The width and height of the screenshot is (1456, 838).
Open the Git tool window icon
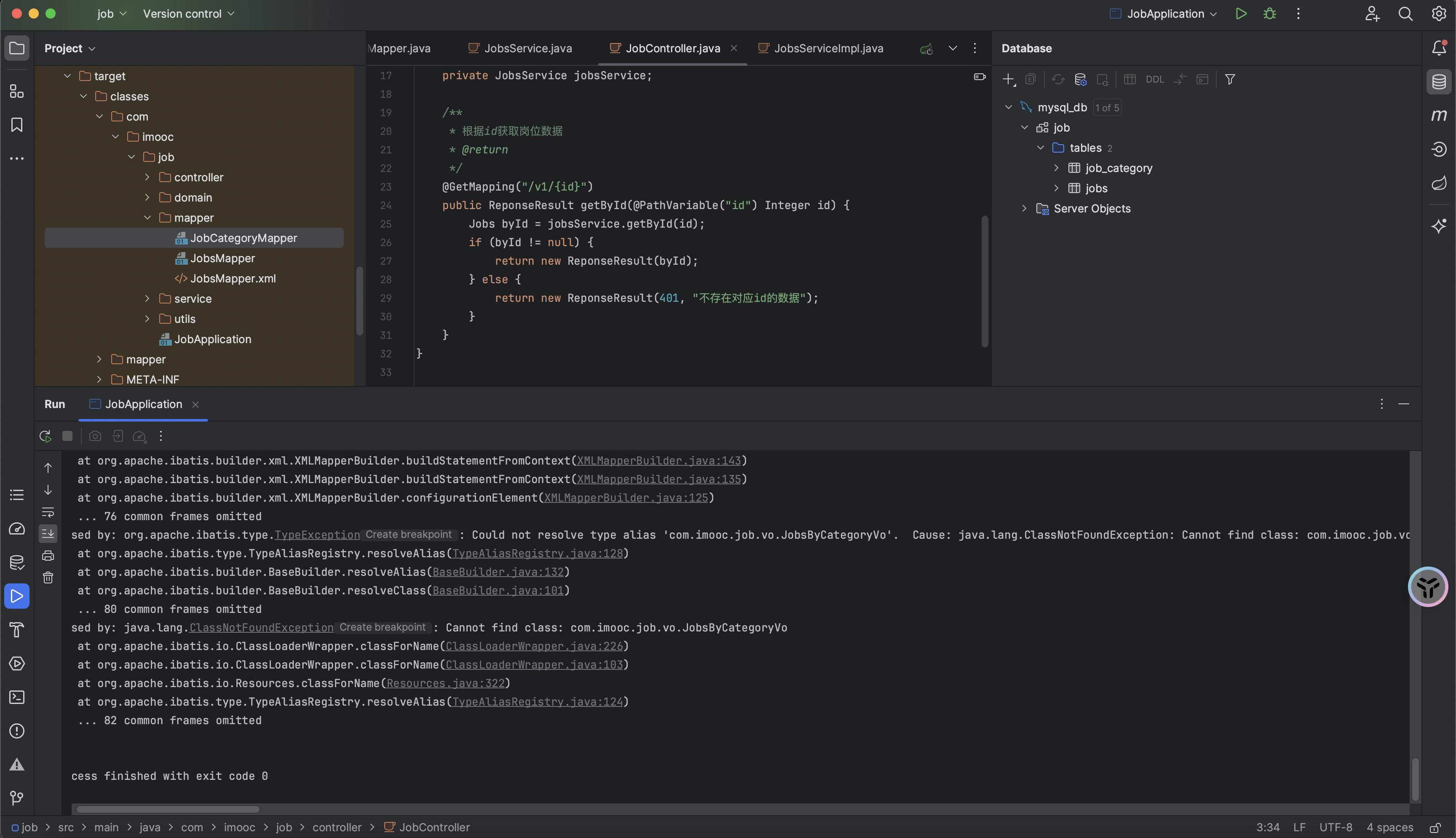tap(17, 798)
